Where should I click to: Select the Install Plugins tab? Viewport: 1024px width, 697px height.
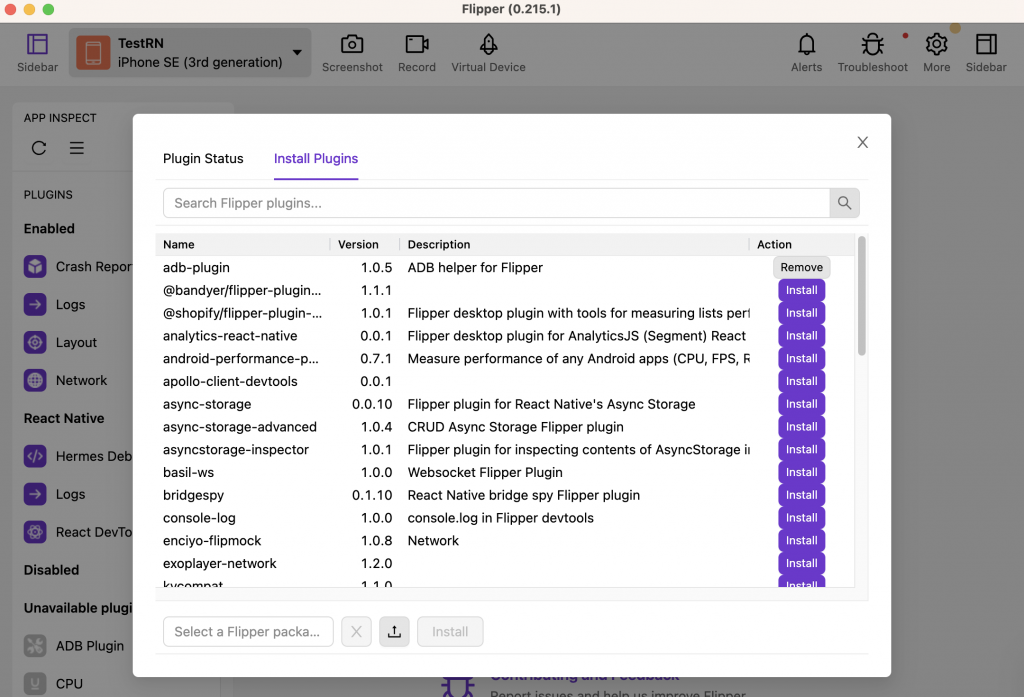coord(316,158)
